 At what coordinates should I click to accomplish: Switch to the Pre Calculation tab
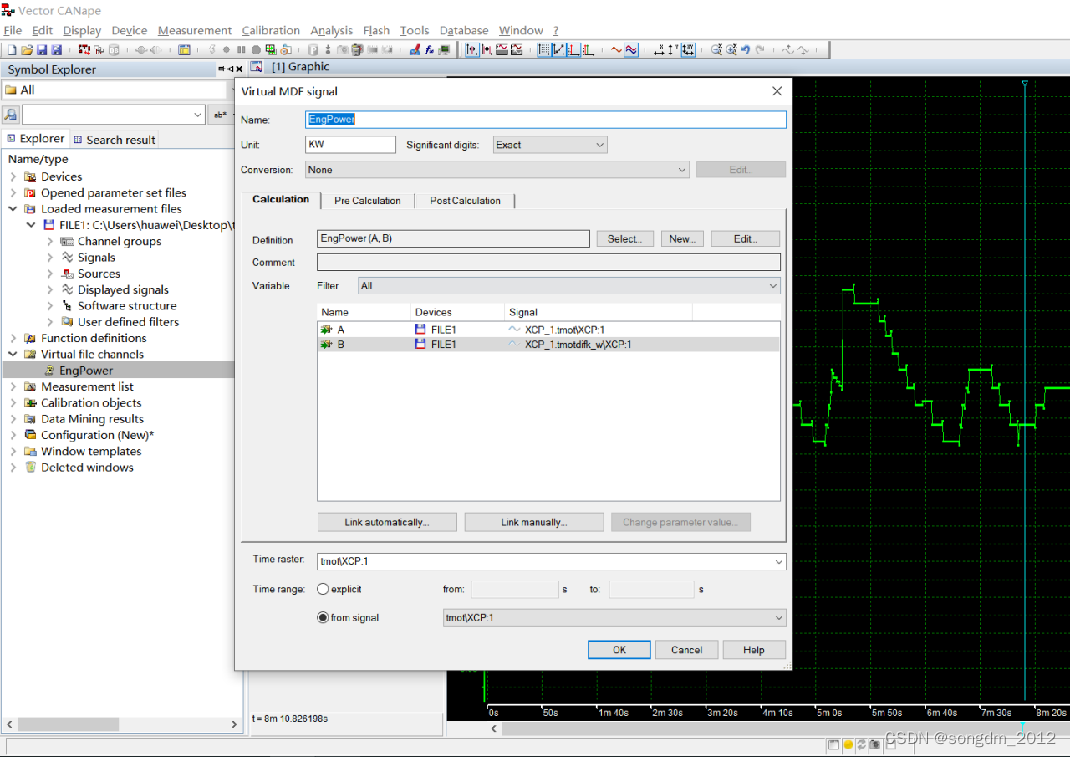pos(367,200)
